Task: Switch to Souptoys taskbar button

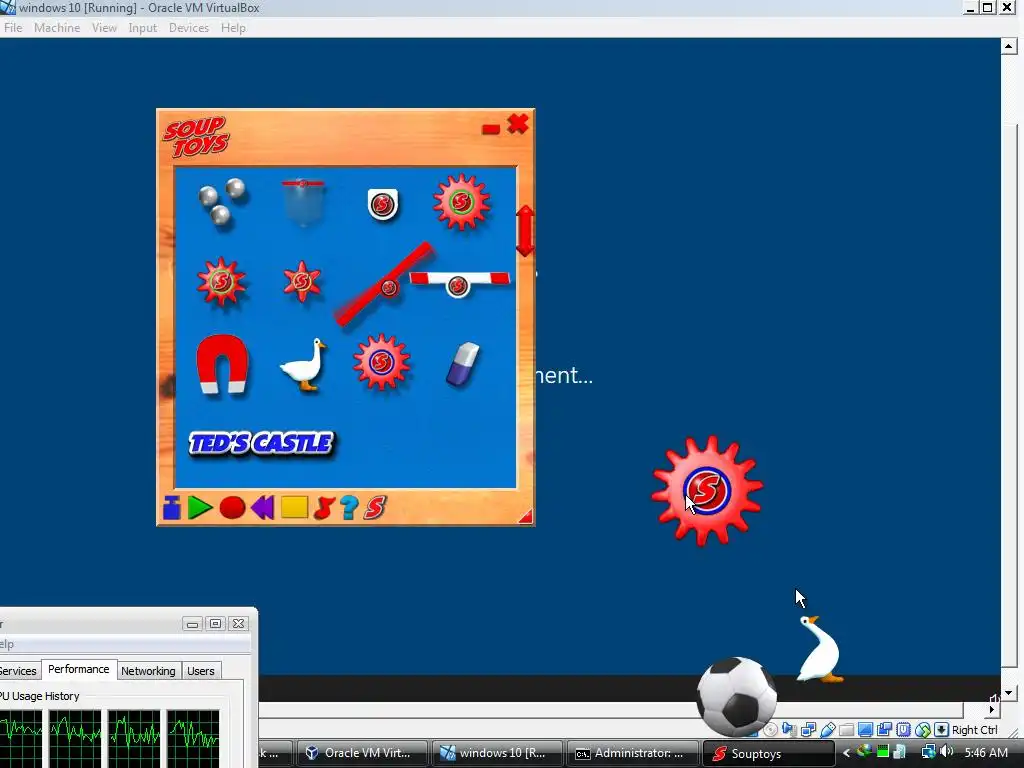Action: click(x=767, y=753)
